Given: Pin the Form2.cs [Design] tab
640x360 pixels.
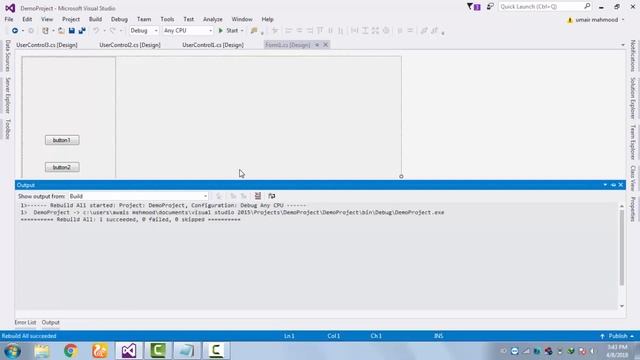Looking at the screenshot, I should point(317,45).
